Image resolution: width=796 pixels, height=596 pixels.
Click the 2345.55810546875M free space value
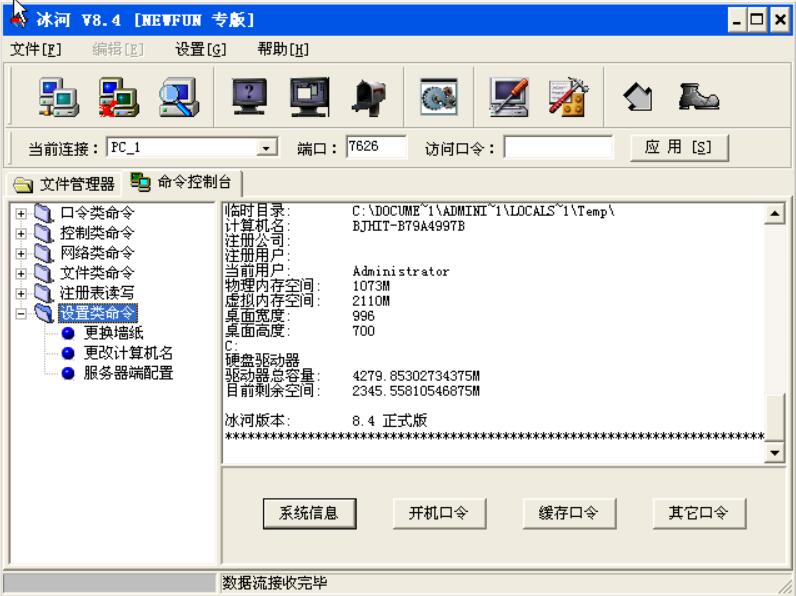click(416, 391)
